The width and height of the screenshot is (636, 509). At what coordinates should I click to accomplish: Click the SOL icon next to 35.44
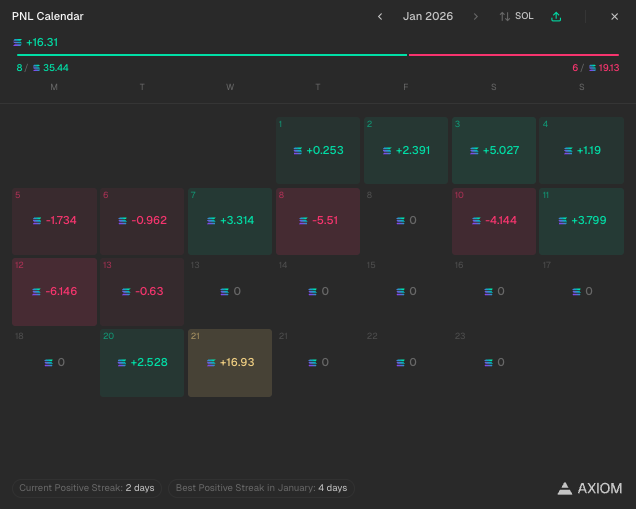[37, 68]
